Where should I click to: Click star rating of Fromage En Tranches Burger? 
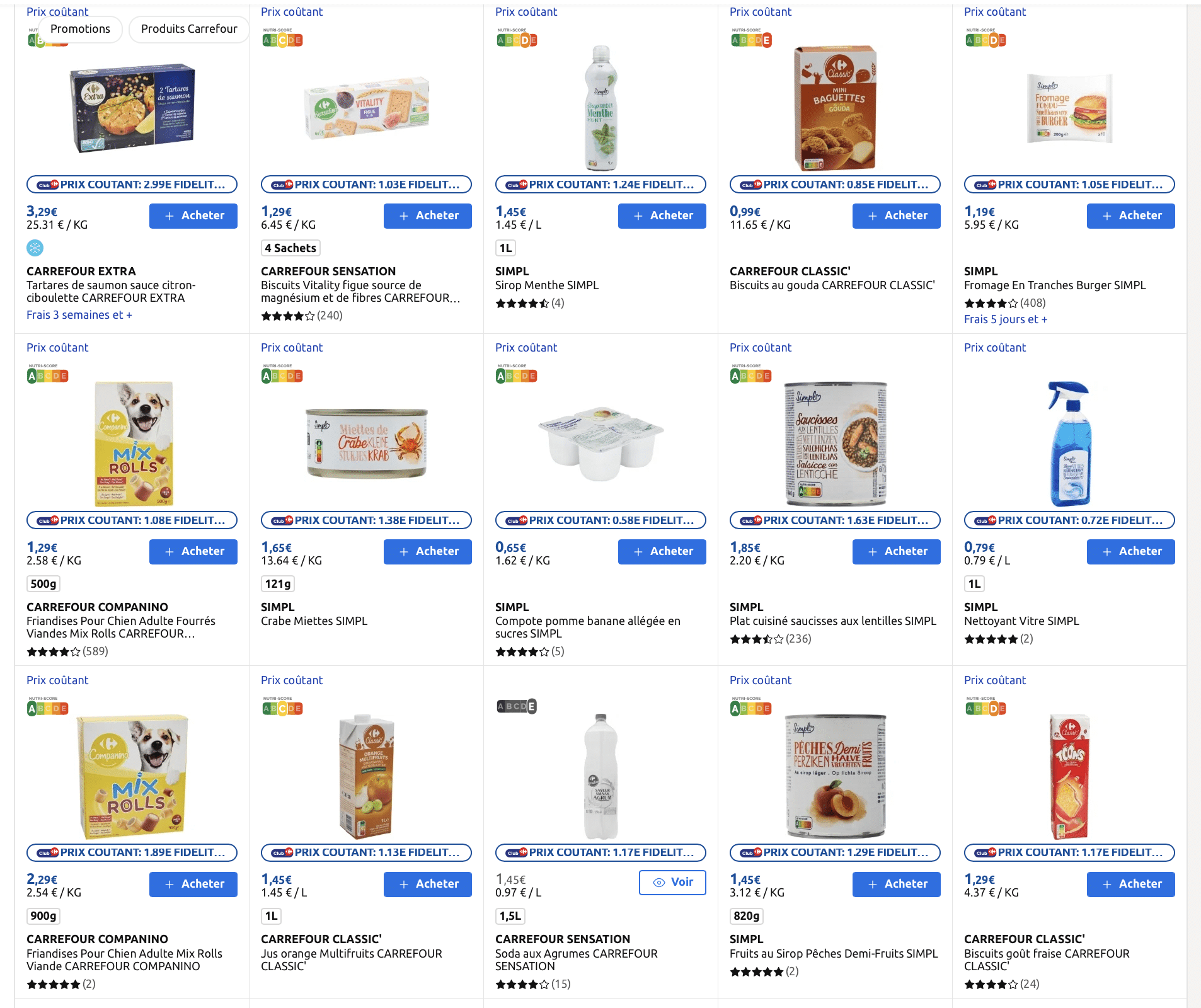tap(991, 303)
